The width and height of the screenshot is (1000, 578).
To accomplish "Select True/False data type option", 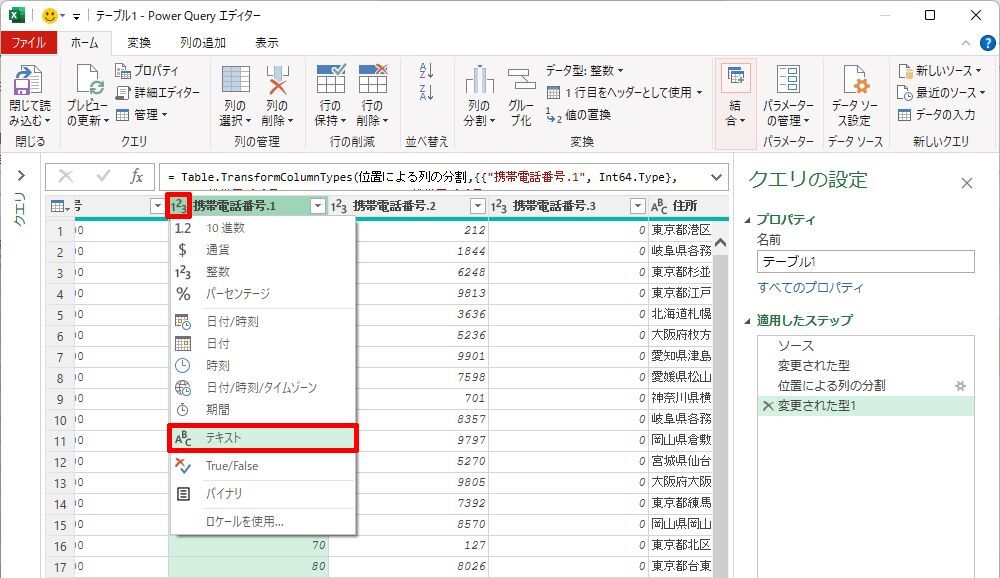I will click(x=231, y=466).
